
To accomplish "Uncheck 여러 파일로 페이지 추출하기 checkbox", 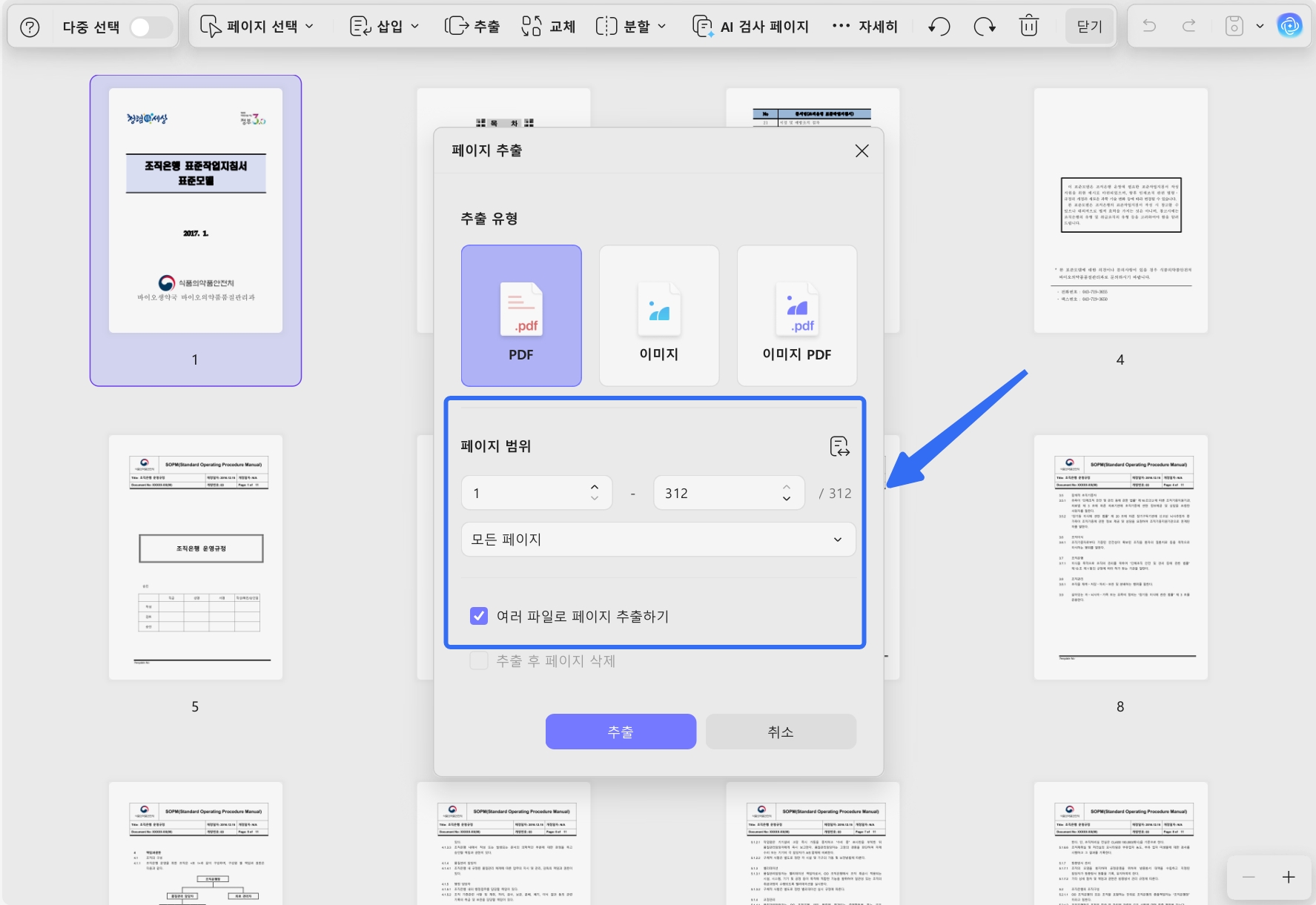I will [479, 616].
